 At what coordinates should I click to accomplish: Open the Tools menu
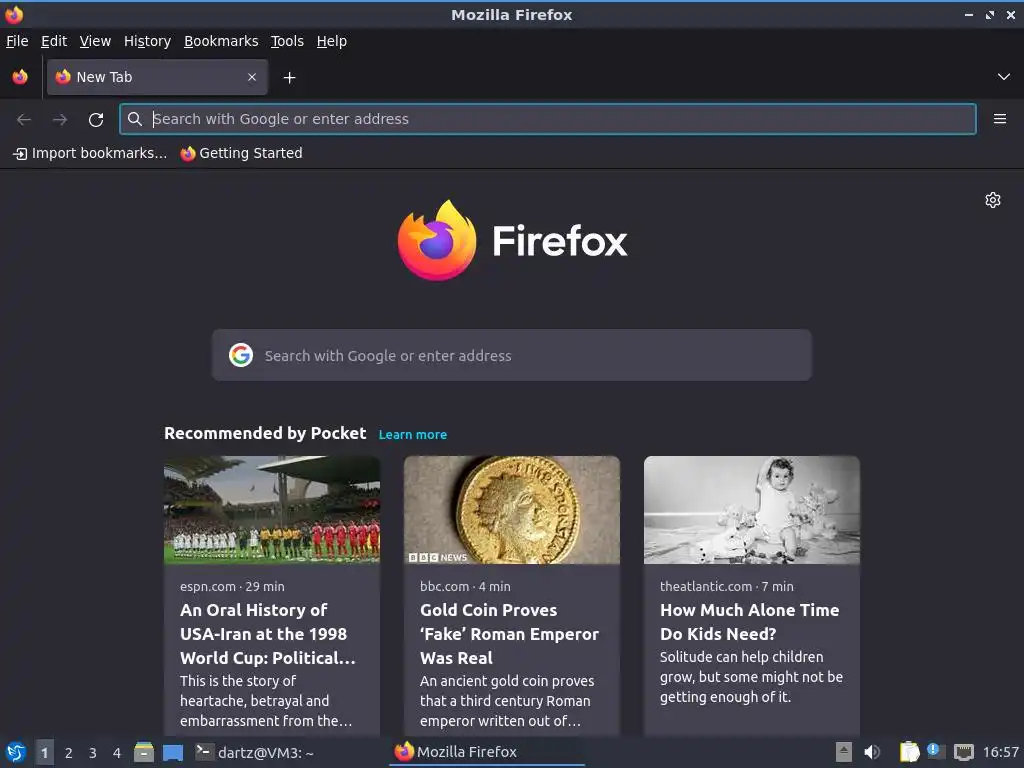pyautogui.click(x=287, y=41)
